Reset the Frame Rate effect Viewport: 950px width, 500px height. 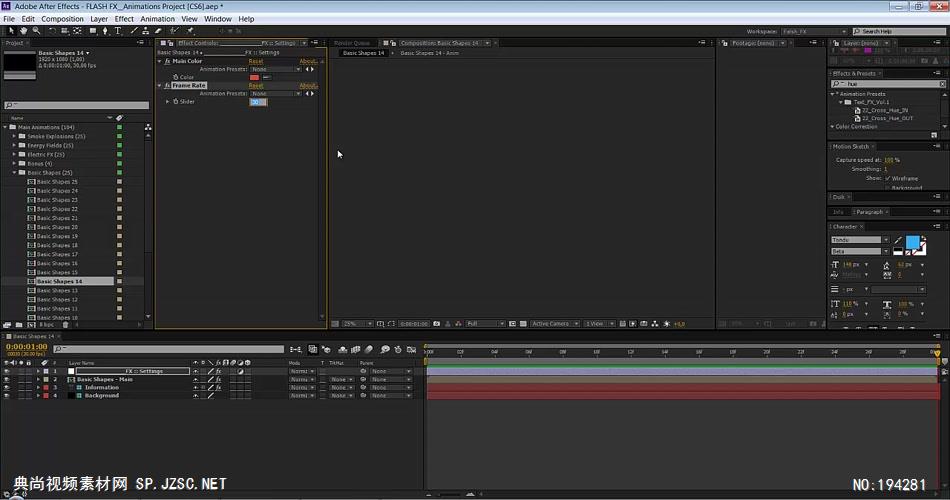pyautogui.click(x=256, y=85)
